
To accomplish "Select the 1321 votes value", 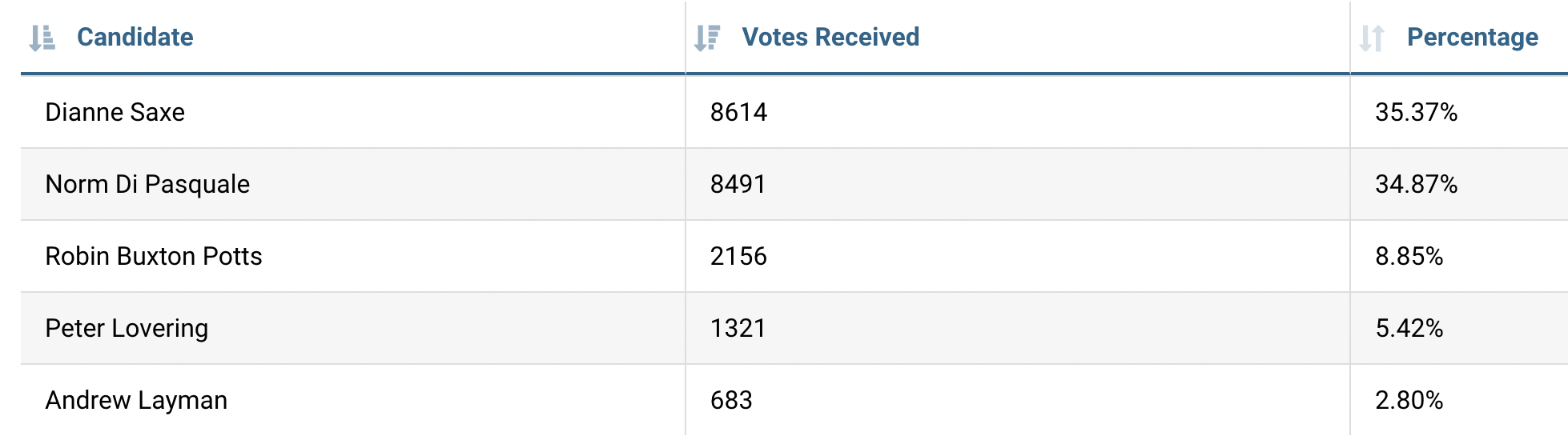I will [x=738, y=328].
